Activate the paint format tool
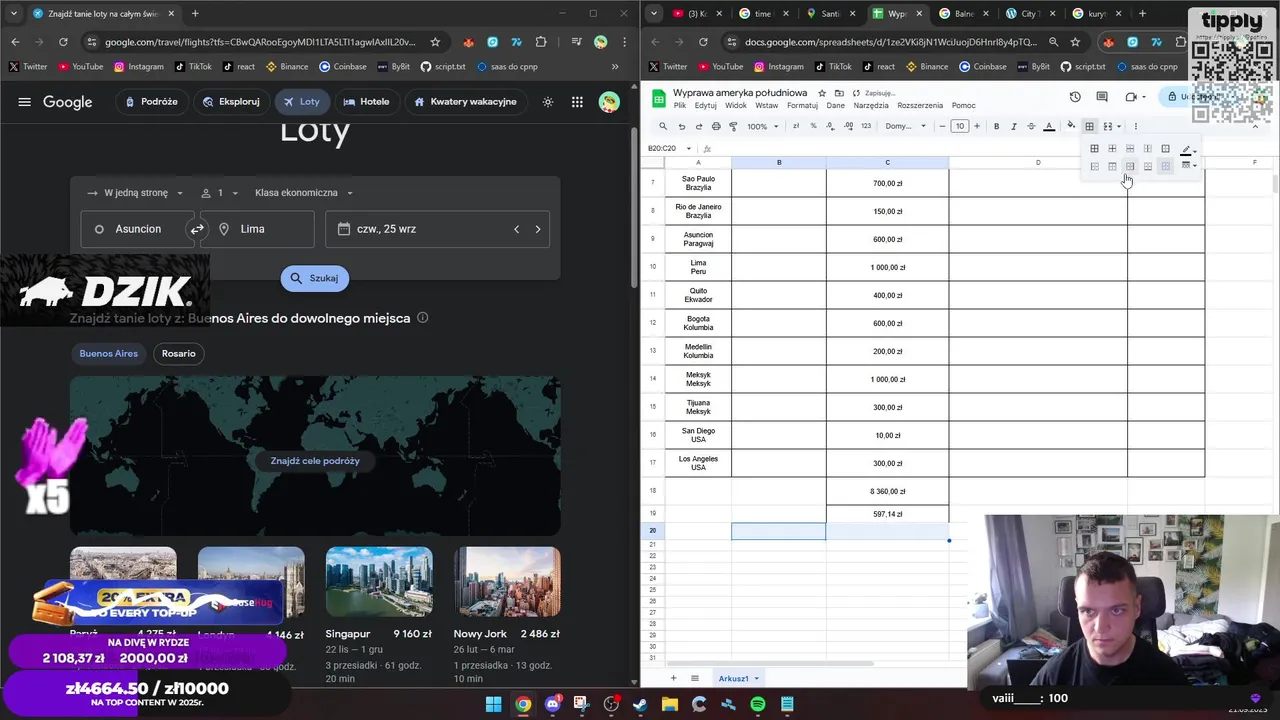The width and height of the screenshot is (1280, 720). (733, 126)
